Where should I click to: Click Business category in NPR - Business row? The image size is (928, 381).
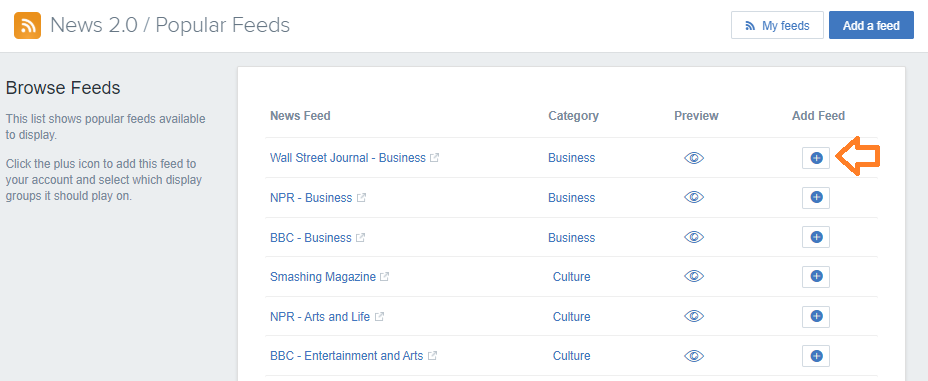click(x=571, y=198)
